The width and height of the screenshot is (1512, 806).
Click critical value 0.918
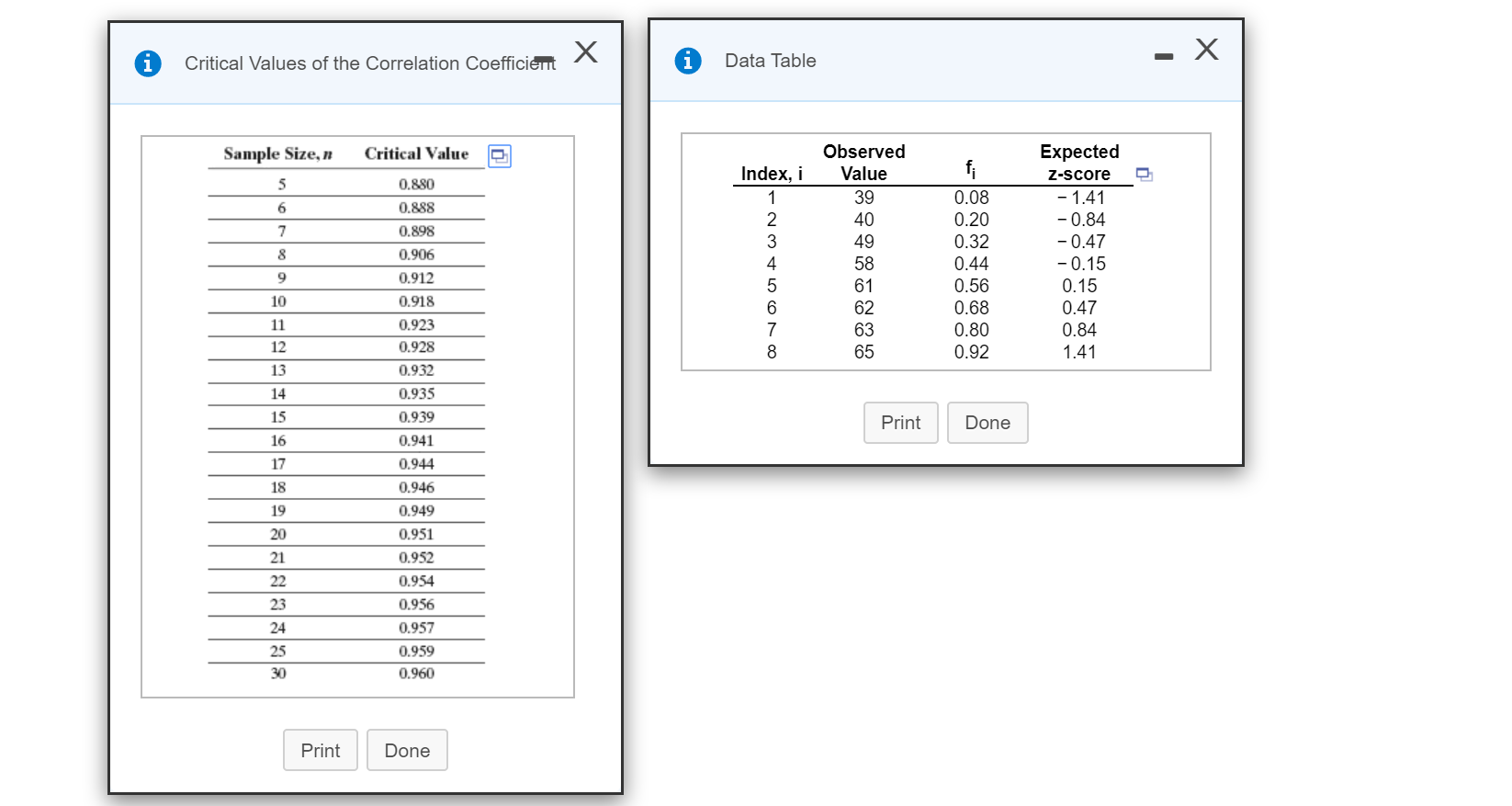pyautogui.click(x=416, y=301)
